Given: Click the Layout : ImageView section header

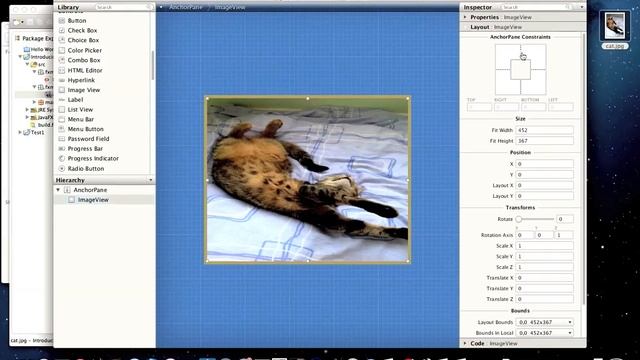Looking at the screenshot, I should (x=522, y=27).
